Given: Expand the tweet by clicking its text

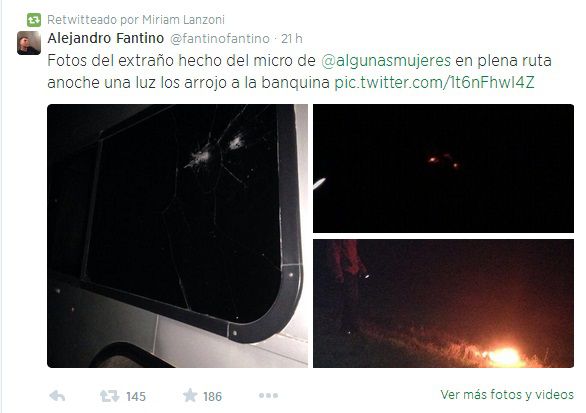Looking at the screenshot, I should 299,72.
